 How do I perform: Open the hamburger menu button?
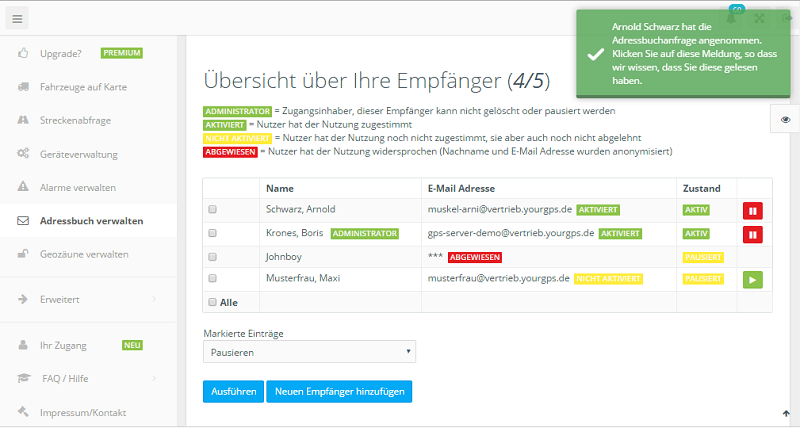(17, 19)
